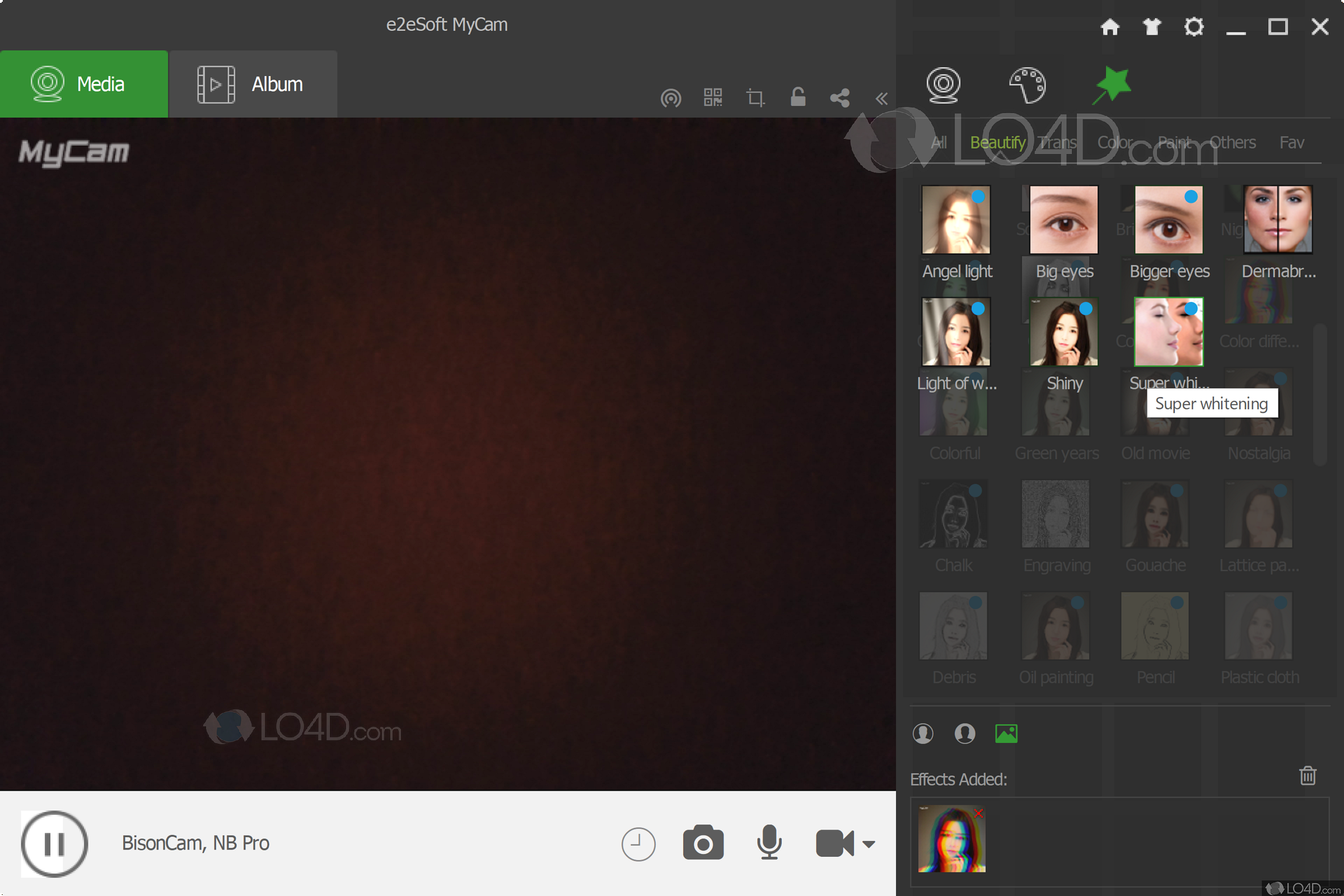Viewport: 1344px width, 896px height.
Task: Open the QR code tool
Action: 712,97
